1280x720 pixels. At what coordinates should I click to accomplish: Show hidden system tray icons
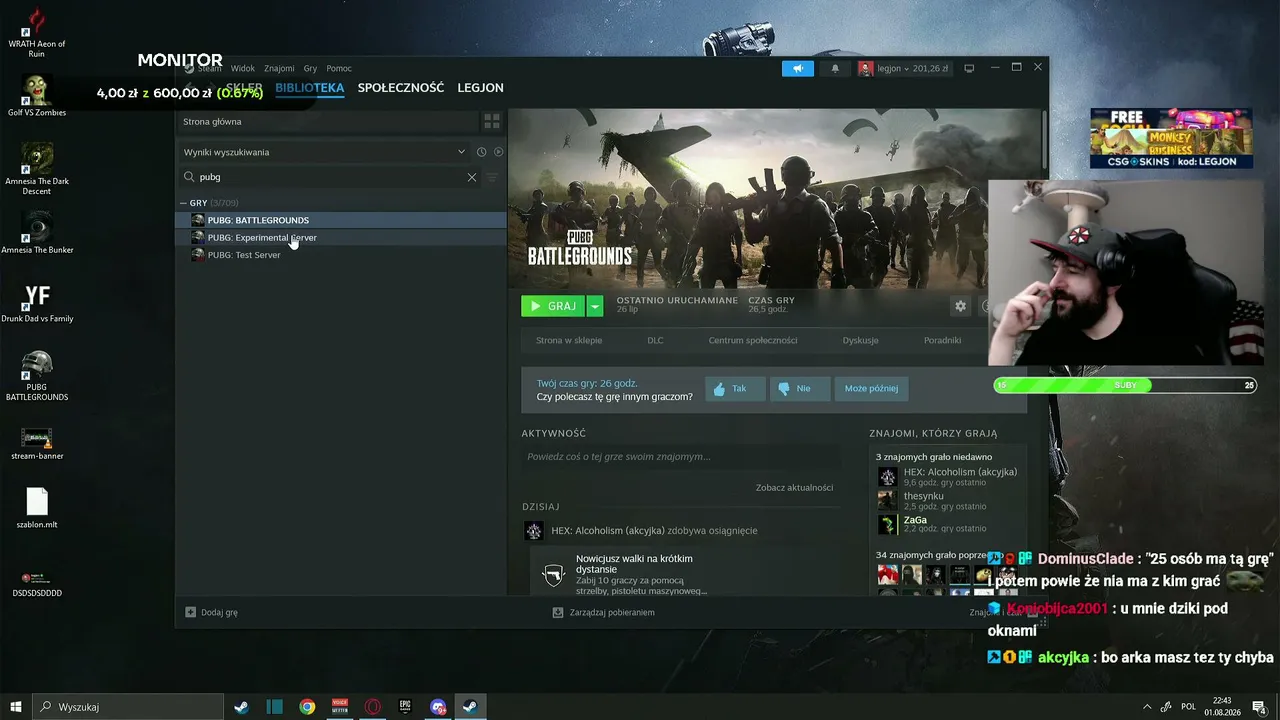[1147, 707]
